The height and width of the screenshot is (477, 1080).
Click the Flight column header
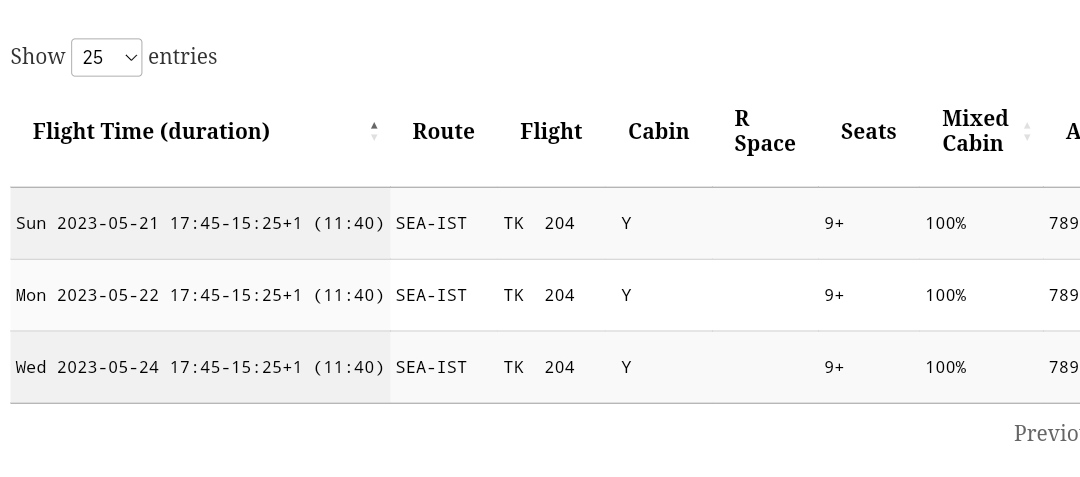click(551, 131)
